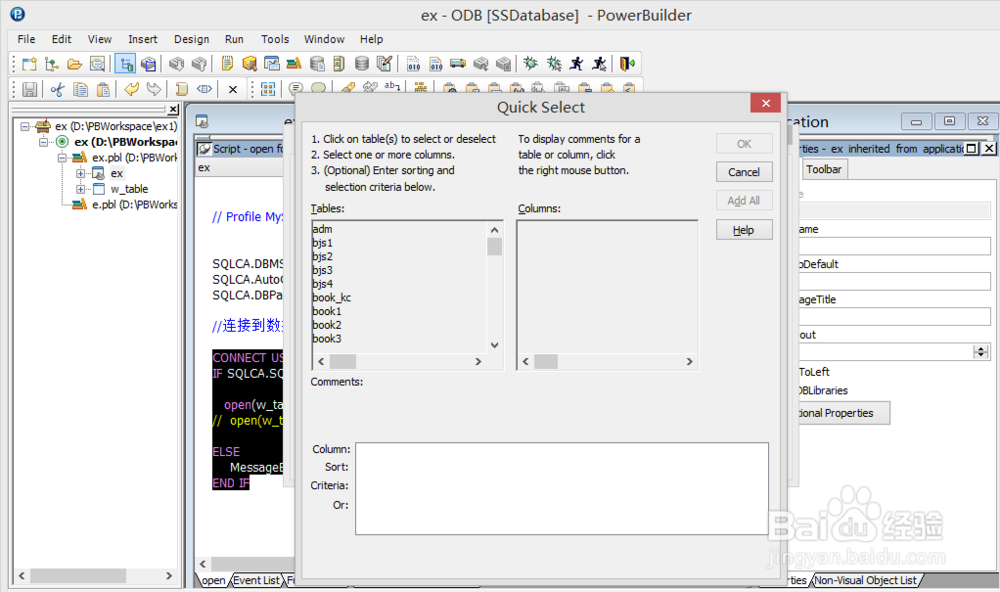
Task: Open the Database painter cylinder icon
Action: point(362,64)
